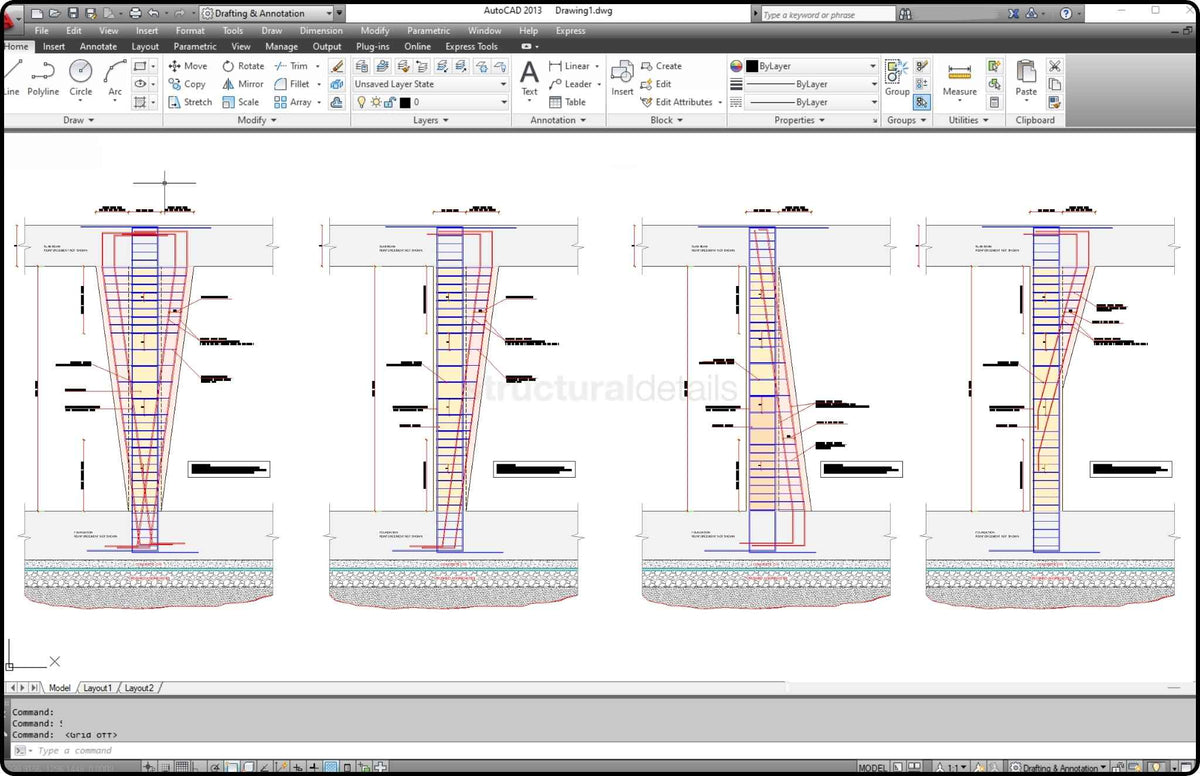Image resolution: width=1200 pixels, height=776 pixels.
Task: Insert a Table annotation
Action: (567, 102)
